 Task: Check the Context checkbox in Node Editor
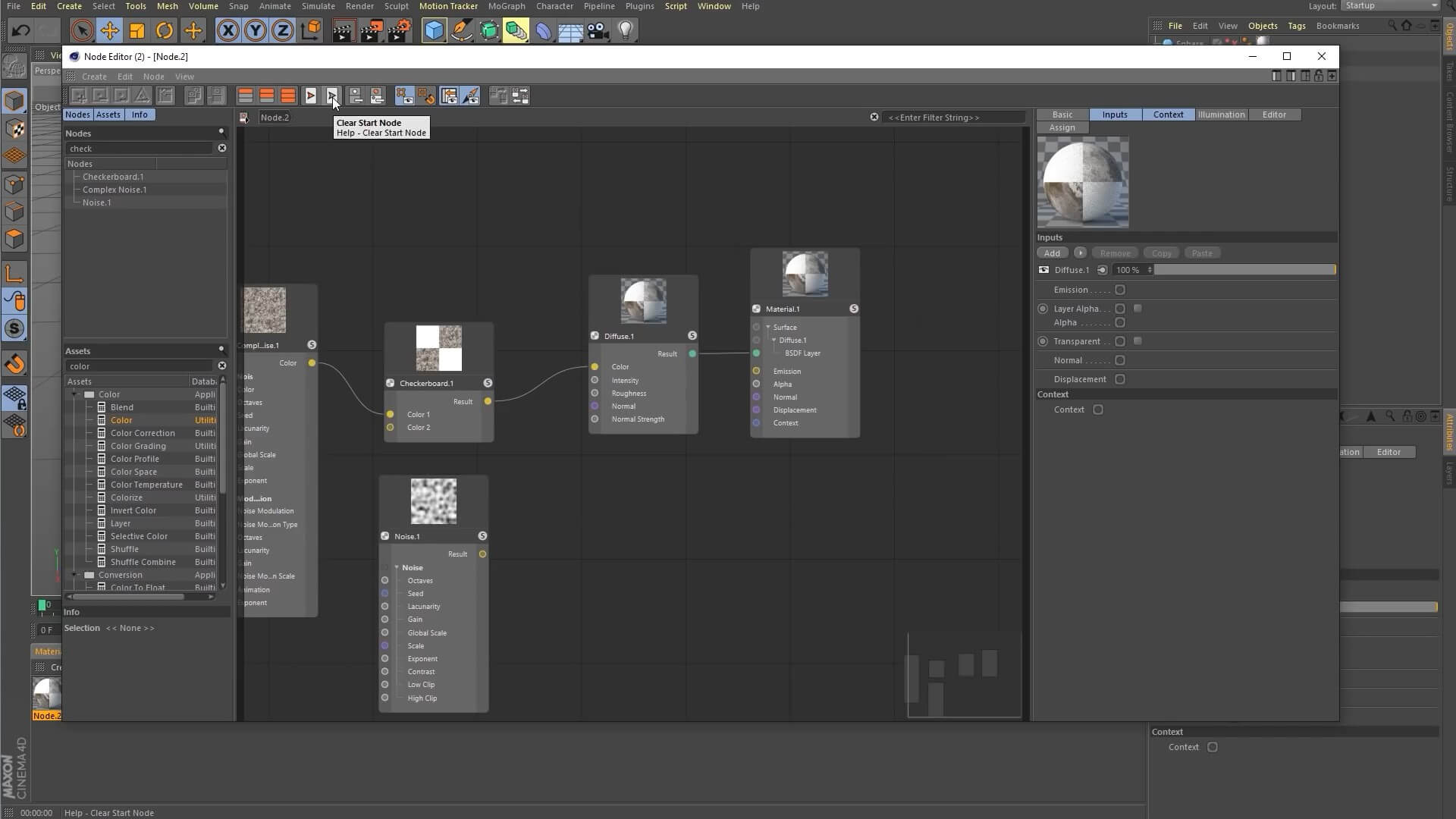[x=1098, y=409]
